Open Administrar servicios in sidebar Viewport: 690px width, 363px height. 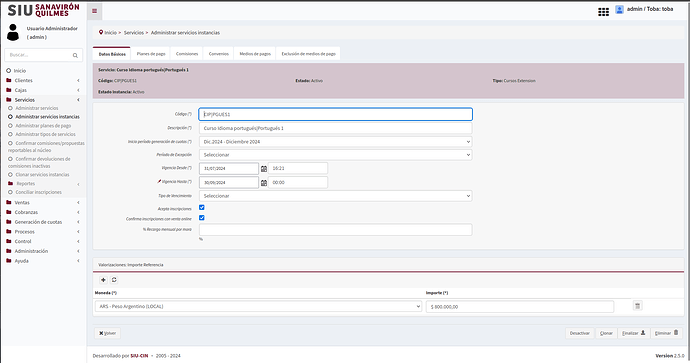point(37,108)
